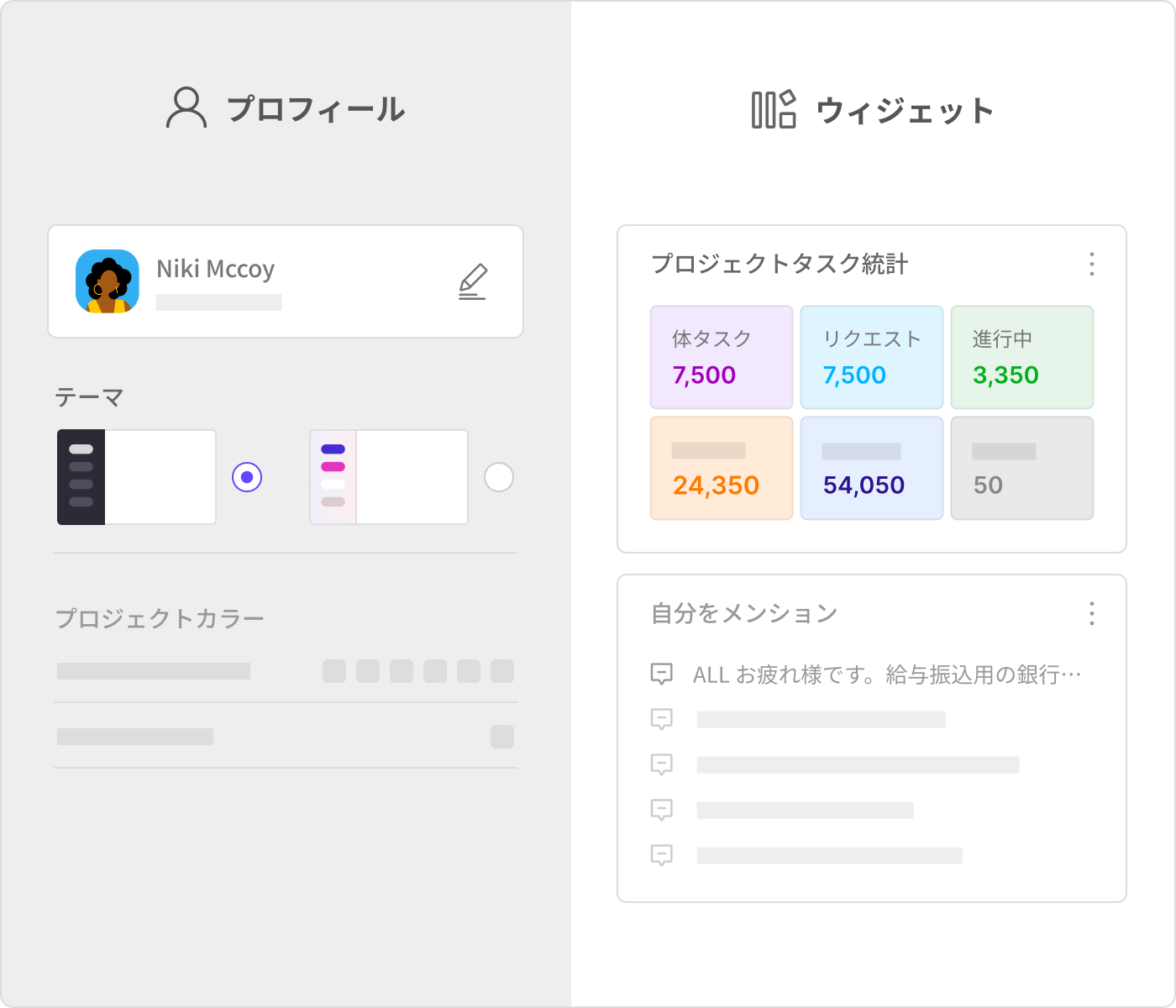
Task: Open the 進行中 3,350 stat card
Action: tap(1022, 357)
